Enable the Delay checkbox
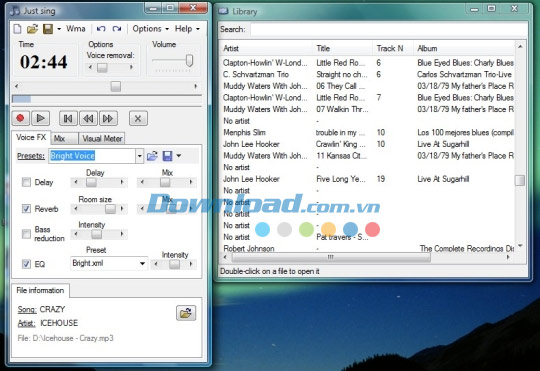This screenshot has height=371, width=540. (26, 182)
